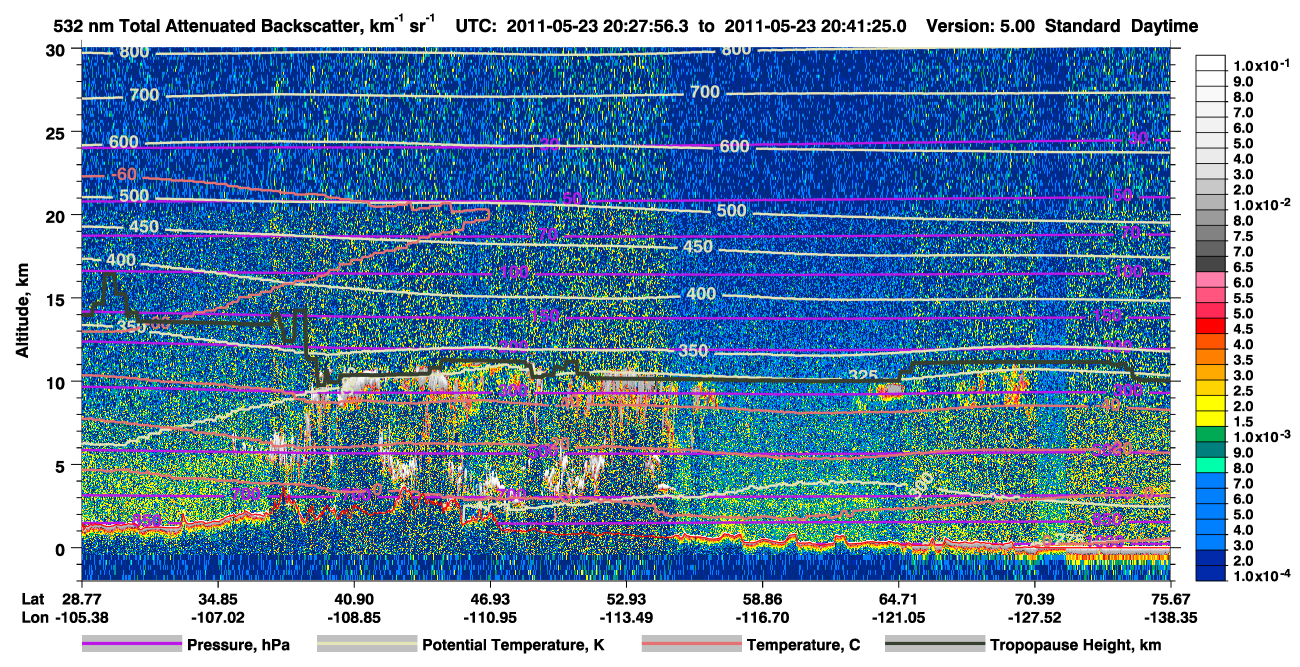Viewport: 1300px width, 667px height.
Task: Click the altitude tick label 30
Action: [57, 49]
